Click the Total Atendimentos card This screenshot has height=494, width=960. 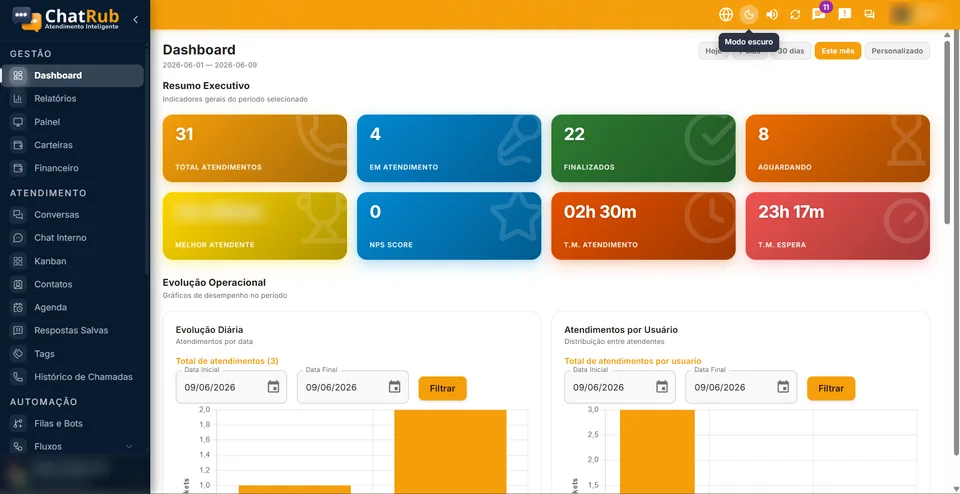[255, 148]
